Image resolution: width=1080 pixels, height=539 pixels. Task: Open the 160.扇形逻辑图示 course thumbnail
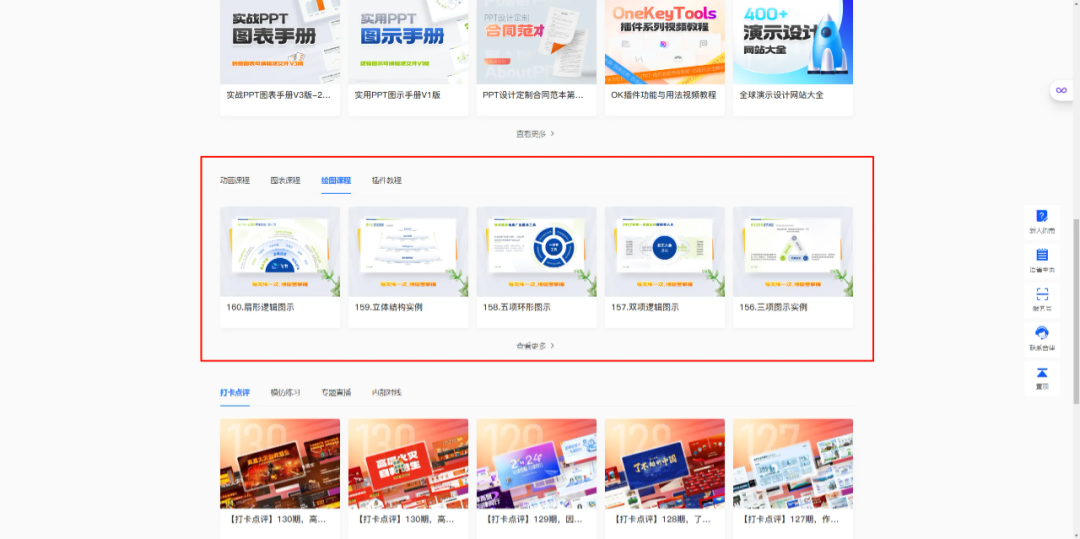click(x=280, y=251)
